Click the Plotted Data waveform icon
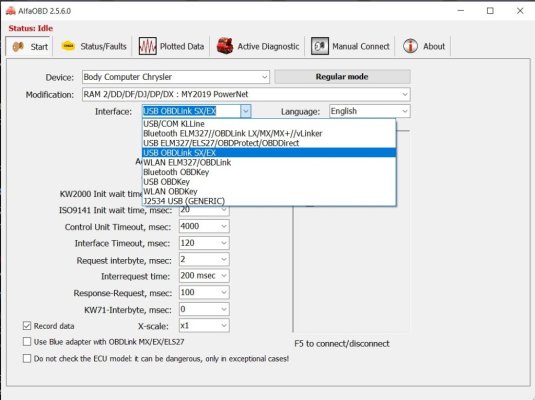The height and width of the screenshot is (400, 535). [x=147, y=46]
